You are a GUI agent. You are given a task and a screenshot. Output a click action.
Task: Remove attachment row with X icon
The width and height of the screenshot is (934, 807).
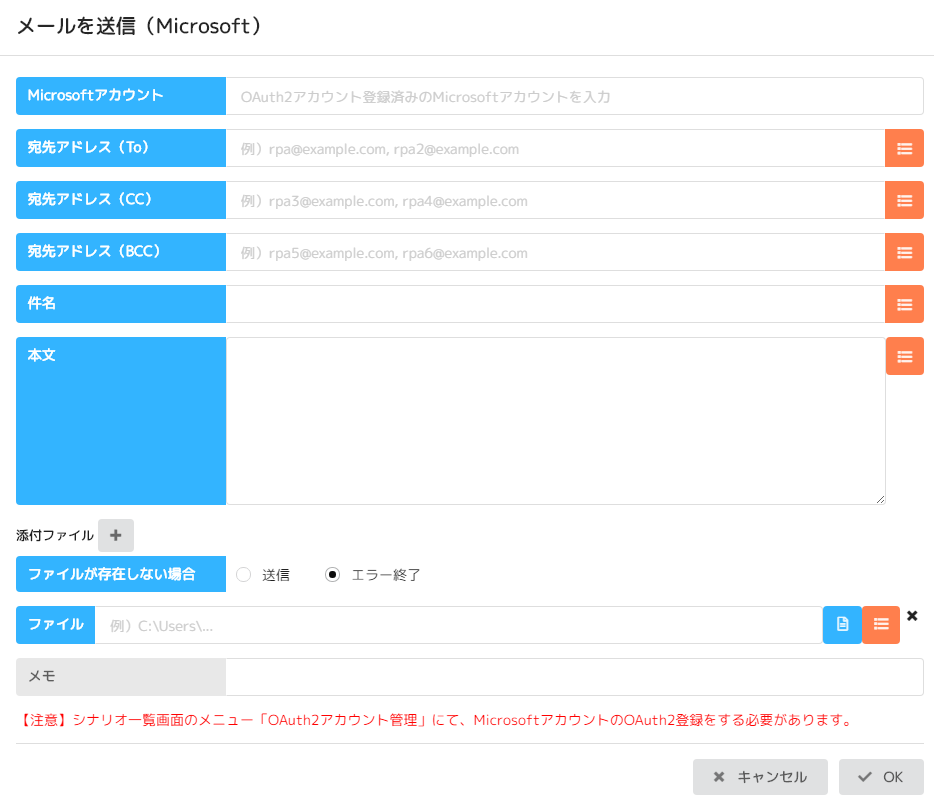click(x=912, y=616)
